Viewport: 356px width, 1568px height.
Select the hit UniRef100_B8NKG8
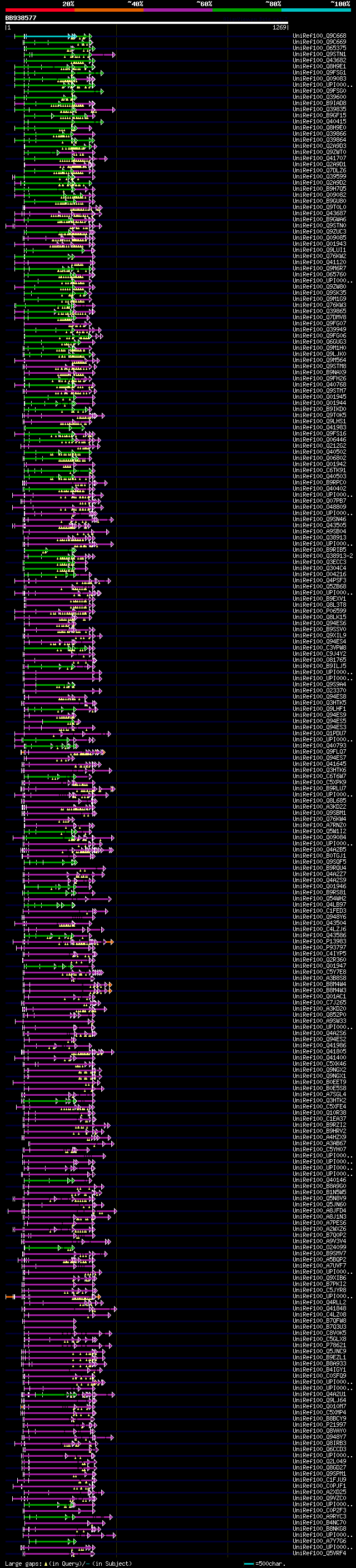(x=319, y=1529)
